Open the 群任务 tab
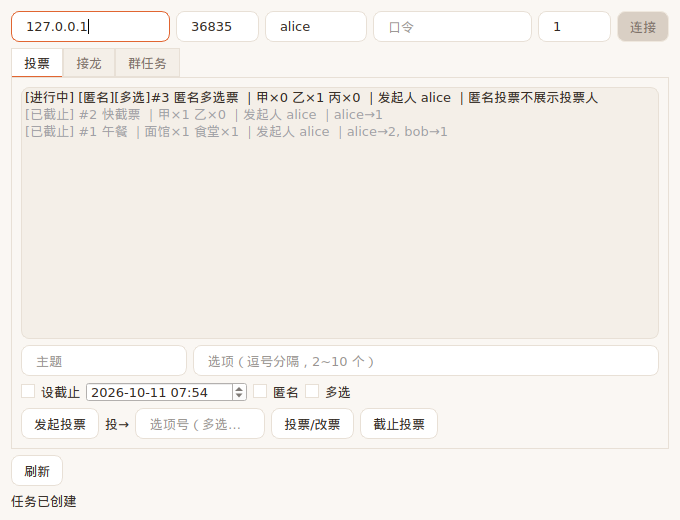 click(147, 63)
